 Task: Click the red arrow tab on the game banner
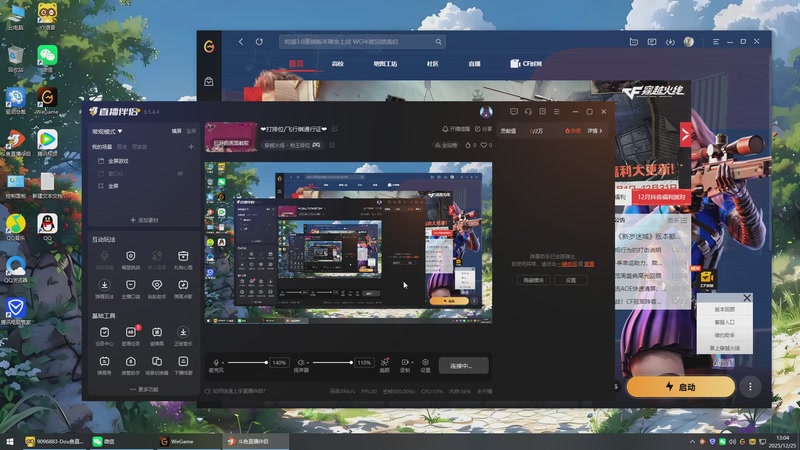pos(685,135)
